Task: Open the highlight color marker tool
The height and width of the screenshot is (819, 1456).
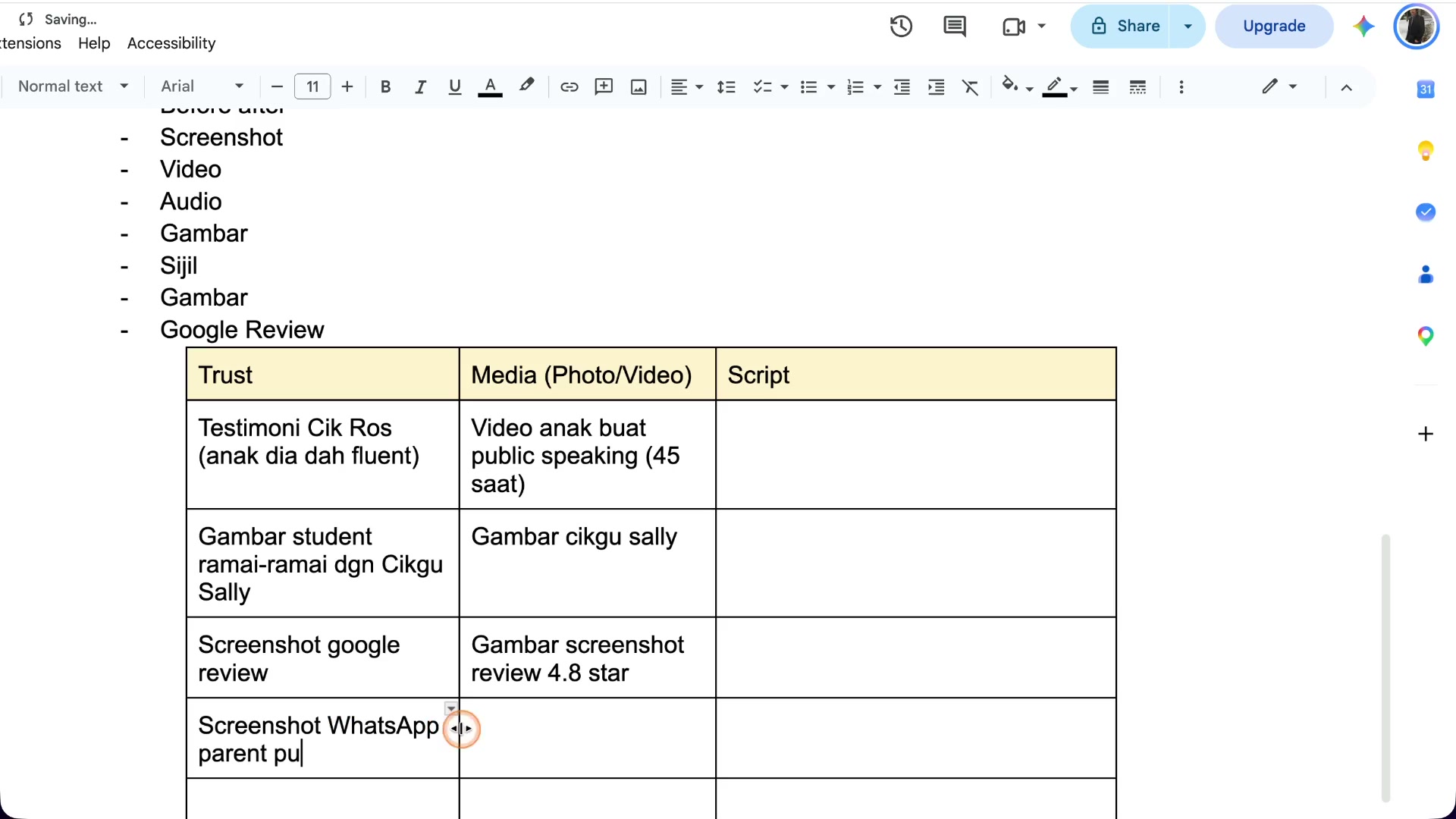Action: pyautogui.click(x=526, y=86)
